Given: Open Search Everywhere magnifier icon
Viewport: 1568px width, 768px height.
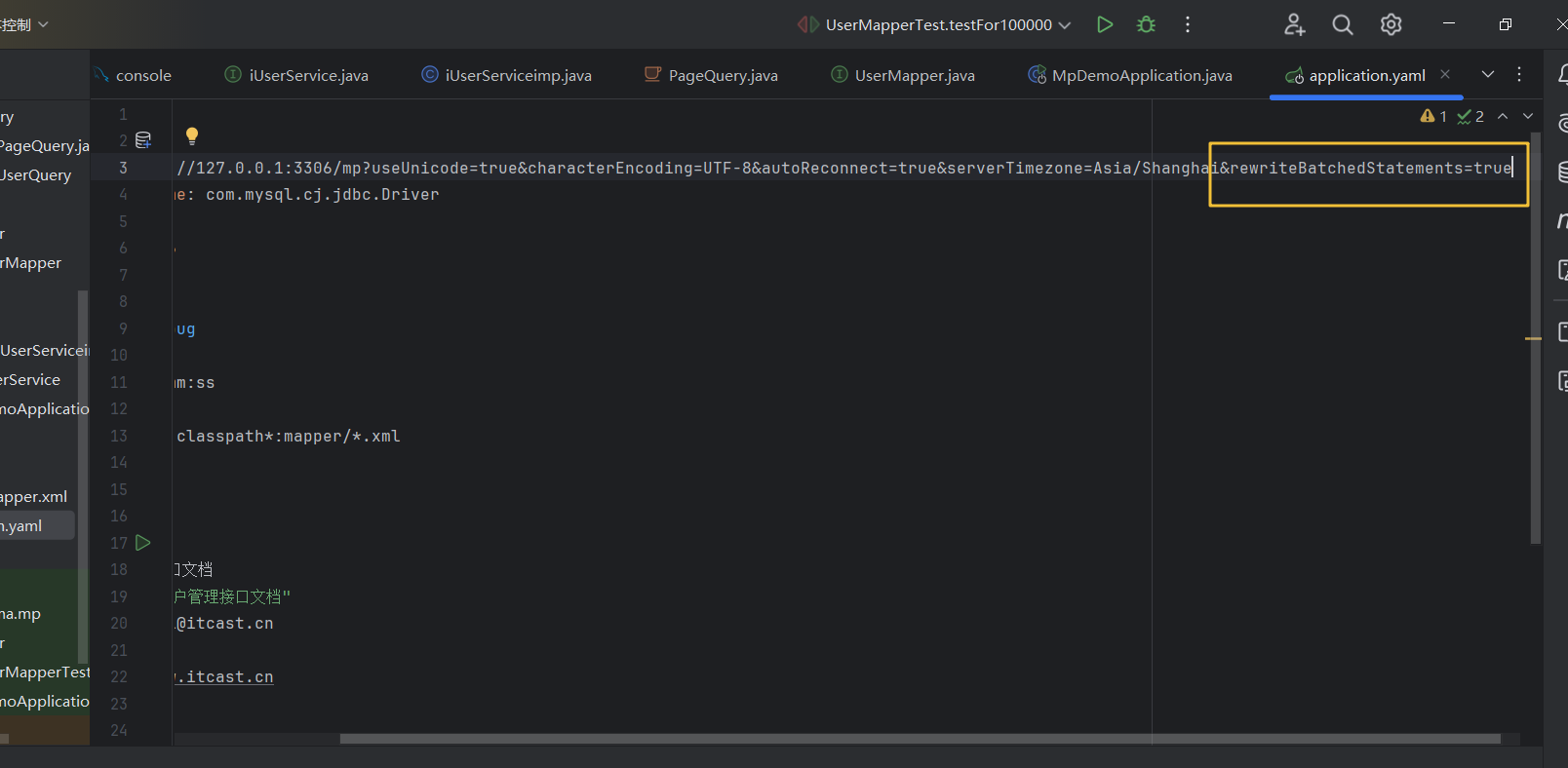Looking at the screenshot, I should pyautogui.click(x=1343, y=24).
